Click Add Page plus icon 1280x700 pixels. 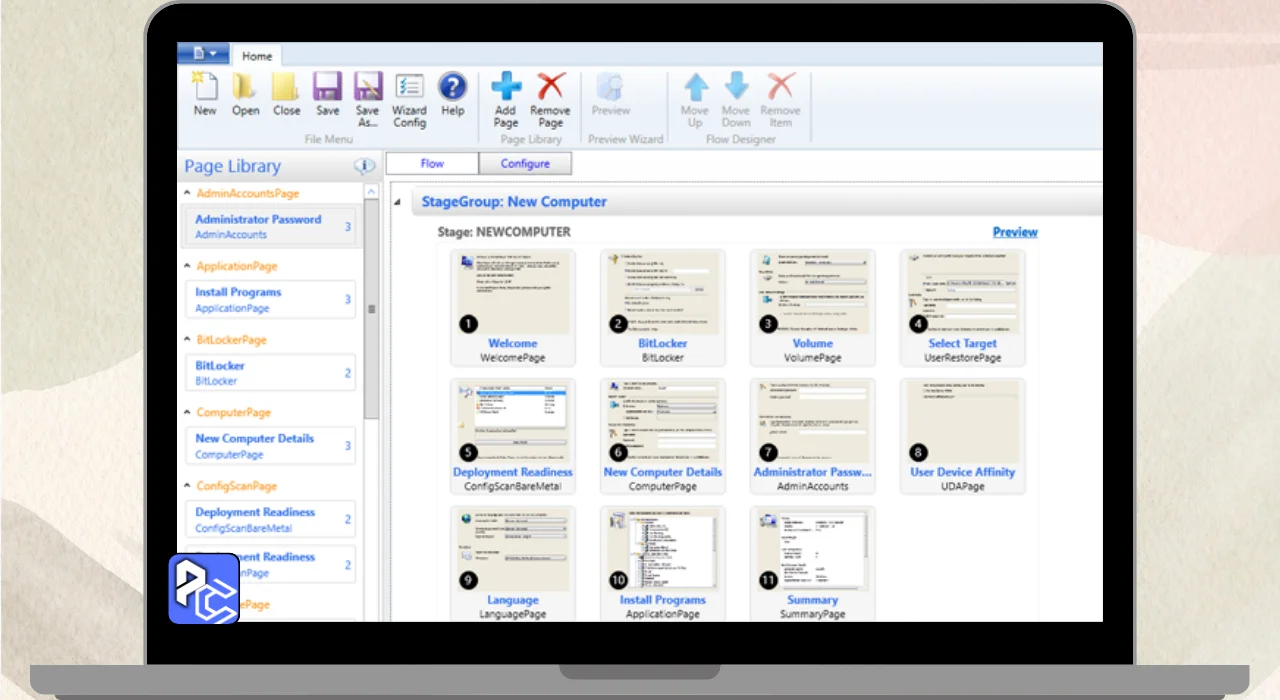click(x=506, y=87)
